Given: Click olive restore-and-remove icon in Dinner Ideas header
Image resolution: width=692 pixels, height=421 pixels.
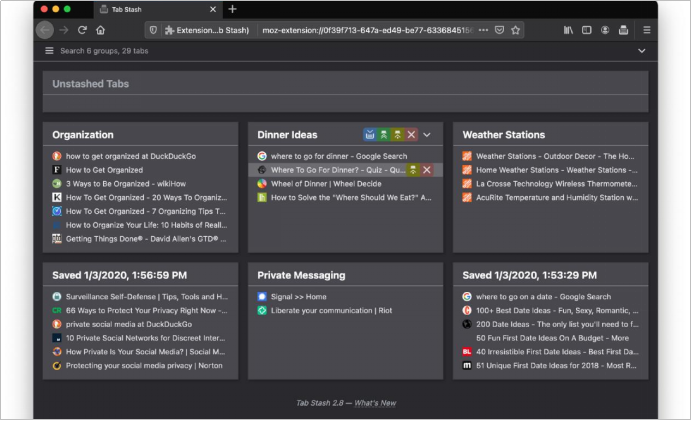Looking at the screenshot, I should 397,134.
